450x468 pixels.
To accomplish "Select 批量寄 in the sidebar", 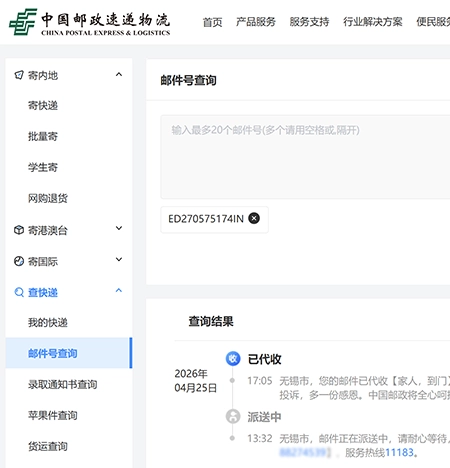I will 43,136.
